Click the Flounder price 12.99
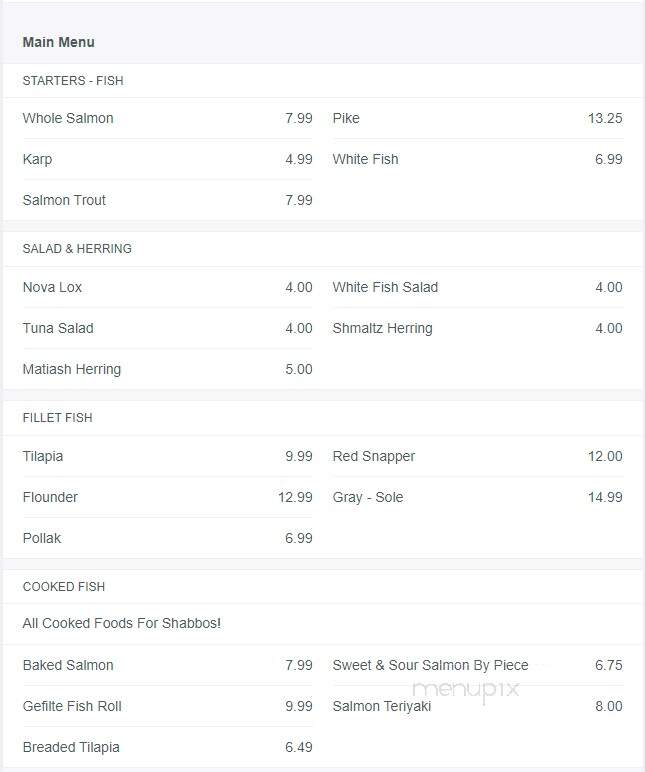Image resolution: width=645 pixels, height=772 pixels. [295, 497]
